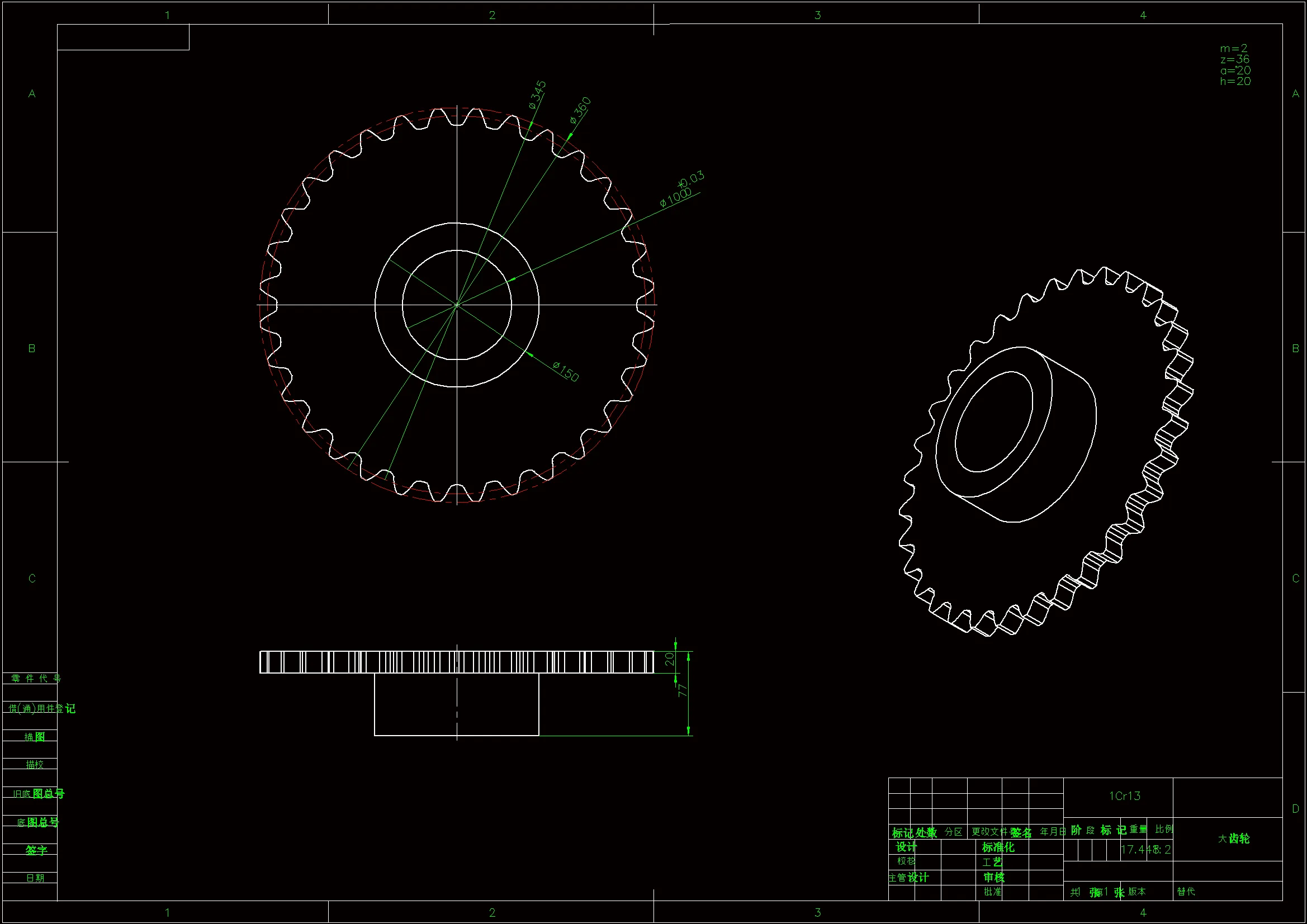Click the 零件代号 label on left margin
Image resolution: width=1307 pixels, height=924 pixels.
point(35,678)
